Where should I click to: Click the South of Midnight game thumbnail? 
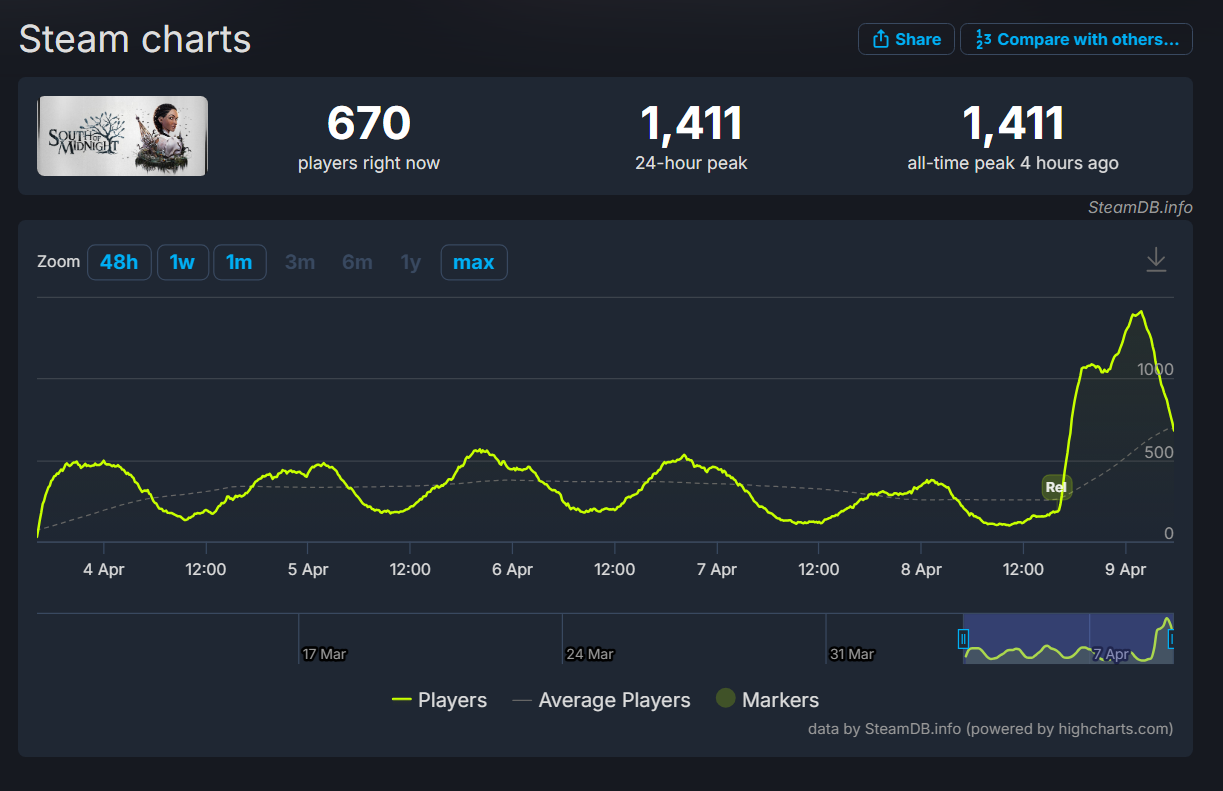122,136
